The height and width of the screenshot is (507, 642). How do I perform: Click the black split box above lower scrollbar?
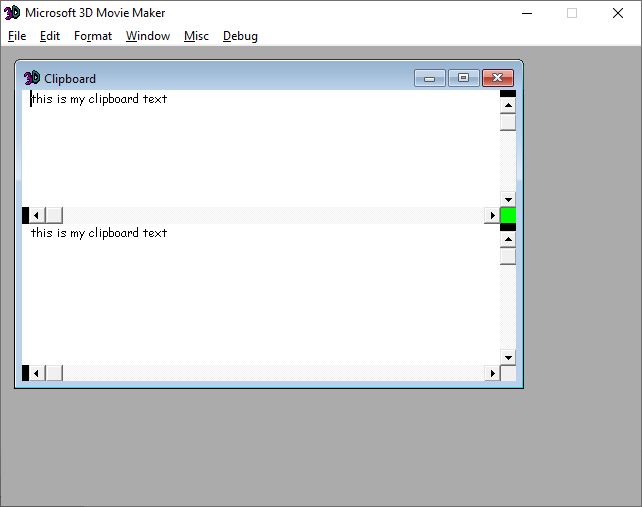[x=508, y=227]
